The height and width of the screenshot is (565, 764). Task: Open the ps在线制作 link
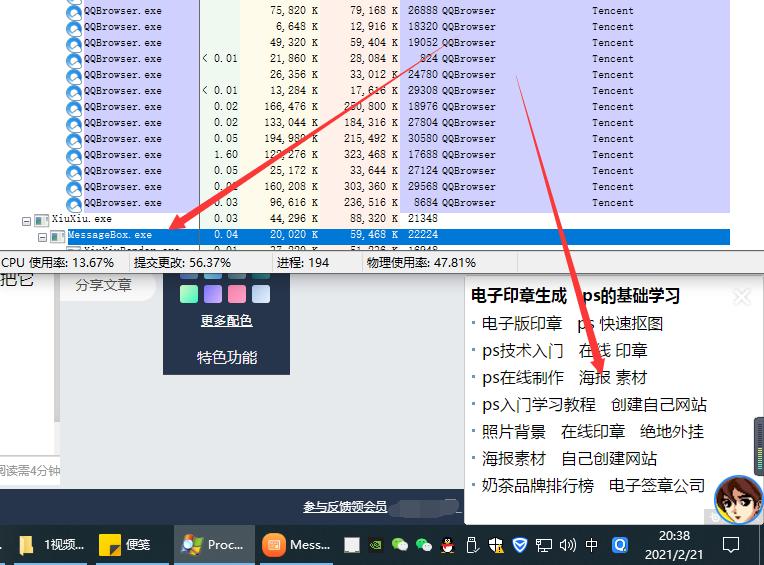click(523, 378)
